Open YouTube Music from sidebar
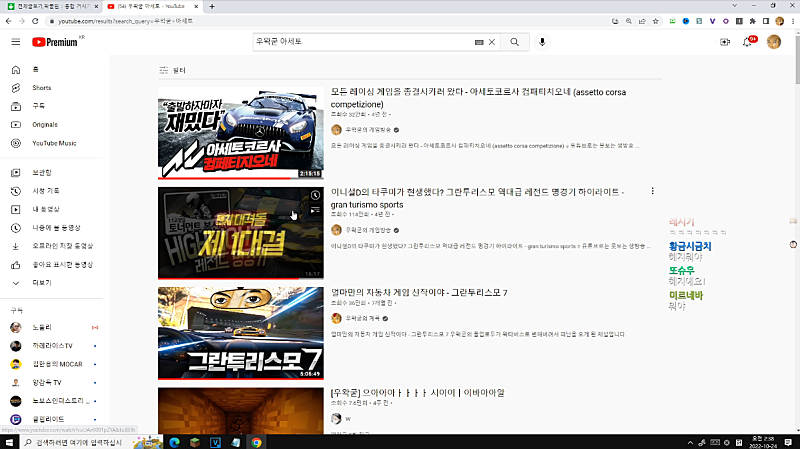This screenshot has height=449, width=800. [54, 143]
